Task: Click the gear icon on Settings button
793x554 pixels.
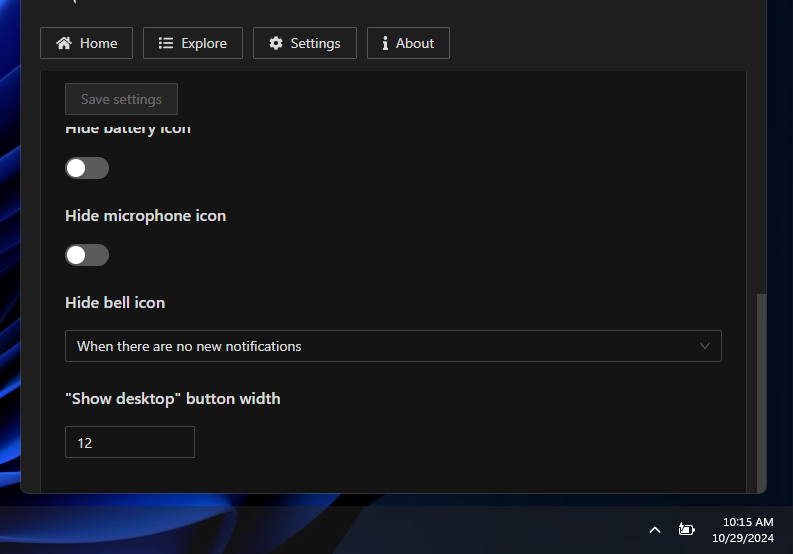Action: pos(276,43)
